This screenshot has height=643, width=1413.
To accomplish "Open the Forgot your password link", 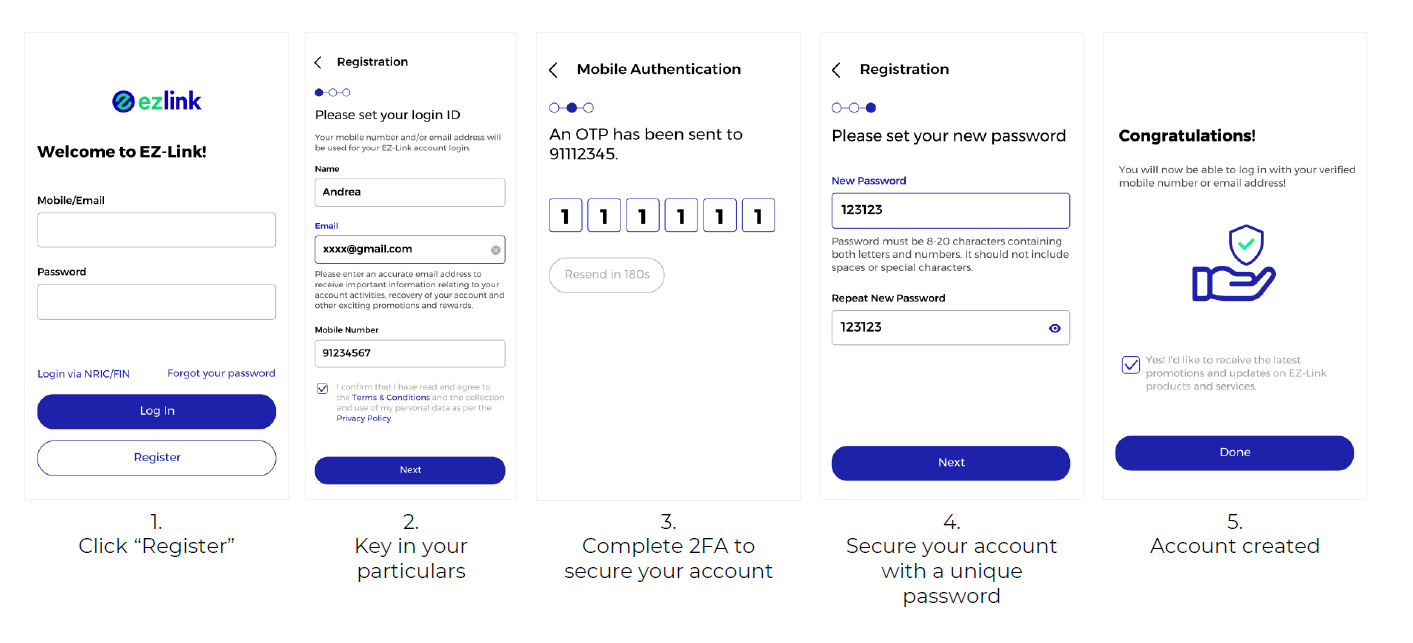I will coord(221,373).
